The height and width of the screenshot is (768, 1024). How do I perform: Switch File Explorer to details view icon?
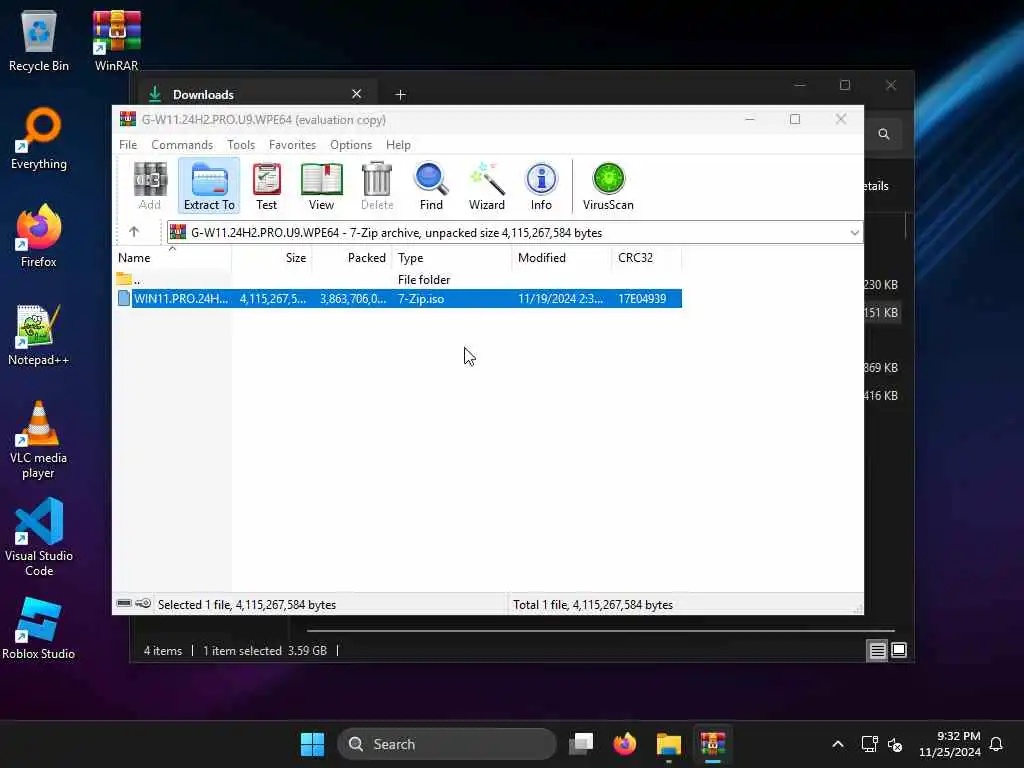coord(877,650)
